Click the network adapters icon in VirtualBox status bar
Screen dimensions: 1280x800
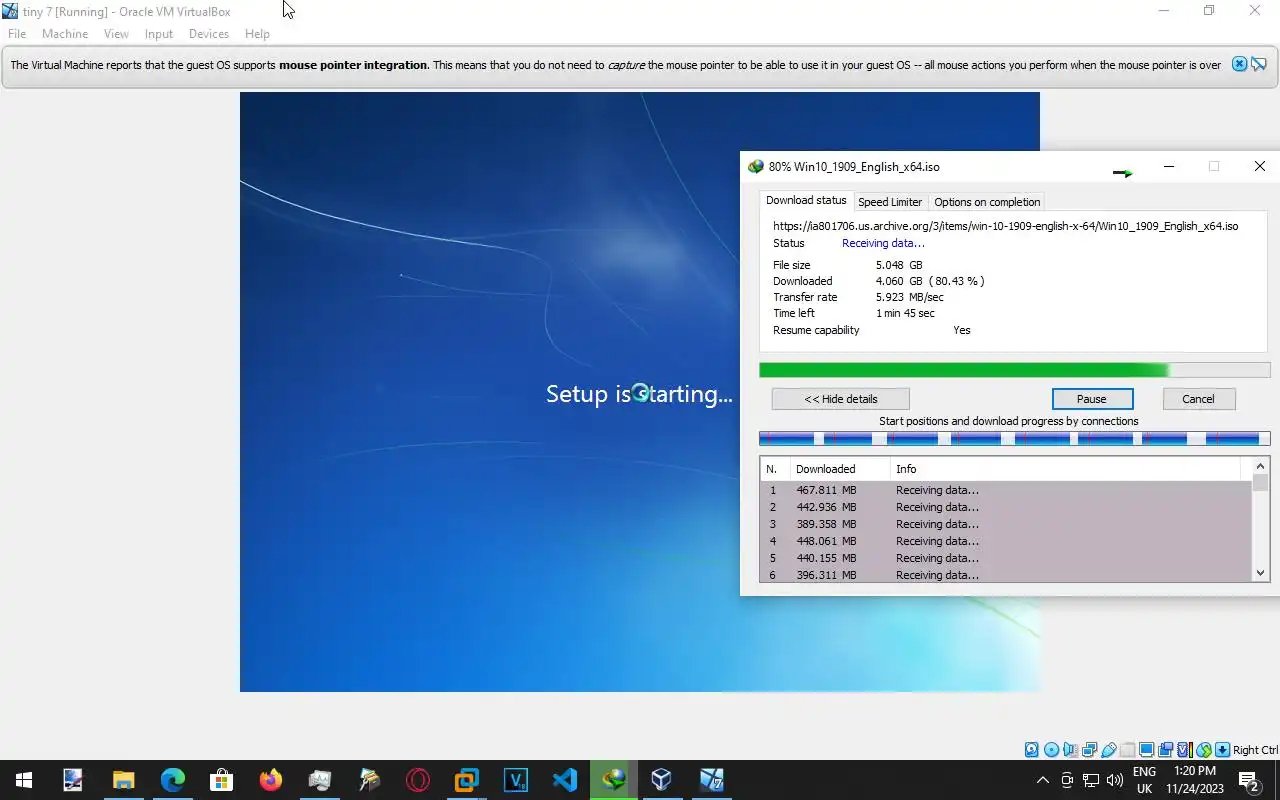point(1089,750)
